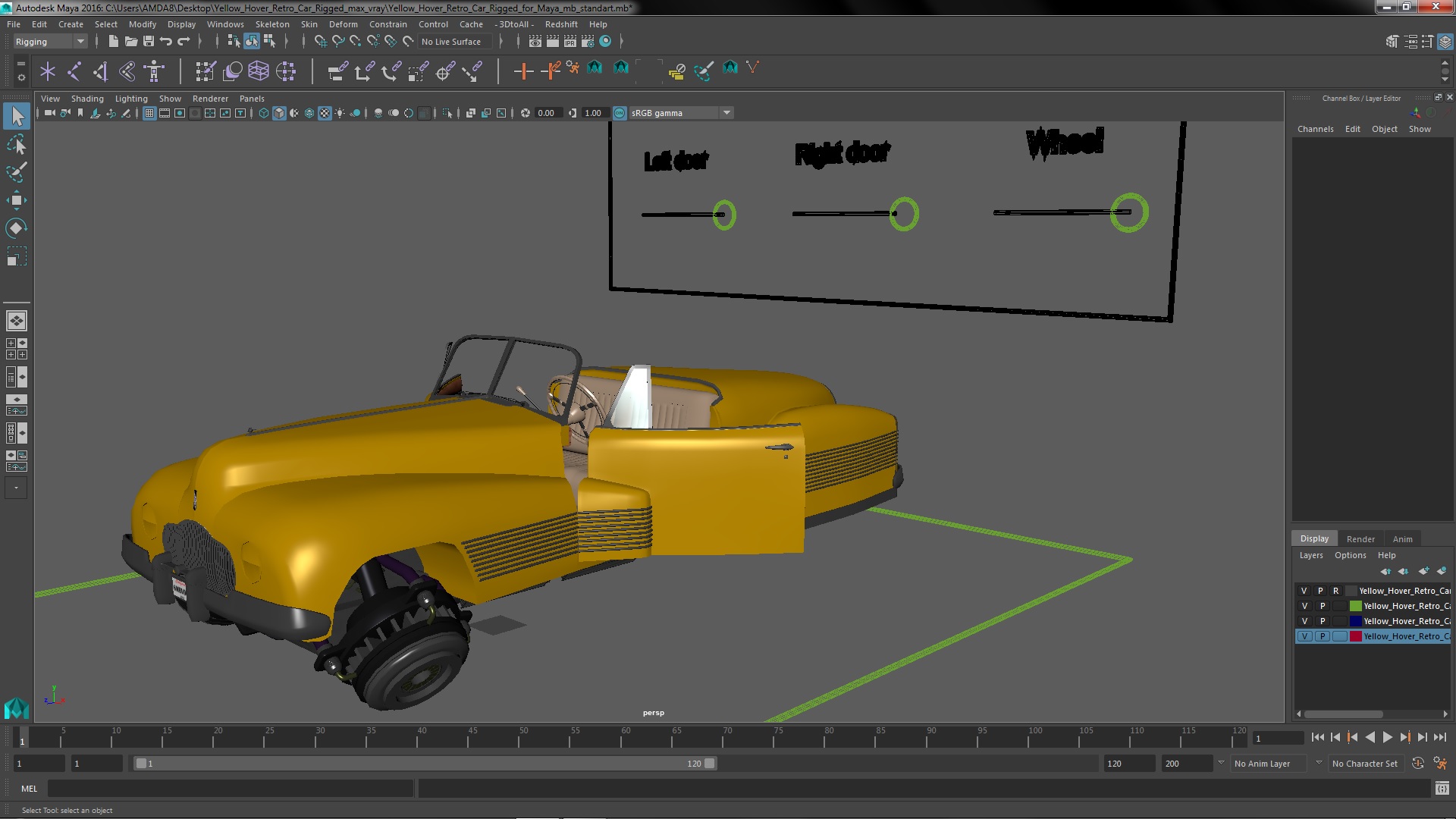Open the Skeleton menu
The height and width of the screenshot is (819, 1456).
point(271,24)
